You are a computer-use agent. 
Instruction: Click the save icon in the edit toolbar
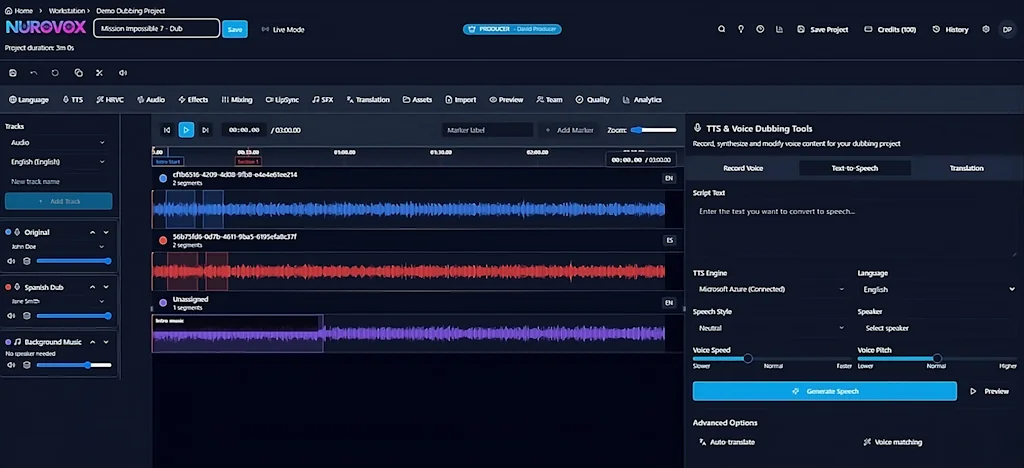click(x=12, y=73)
